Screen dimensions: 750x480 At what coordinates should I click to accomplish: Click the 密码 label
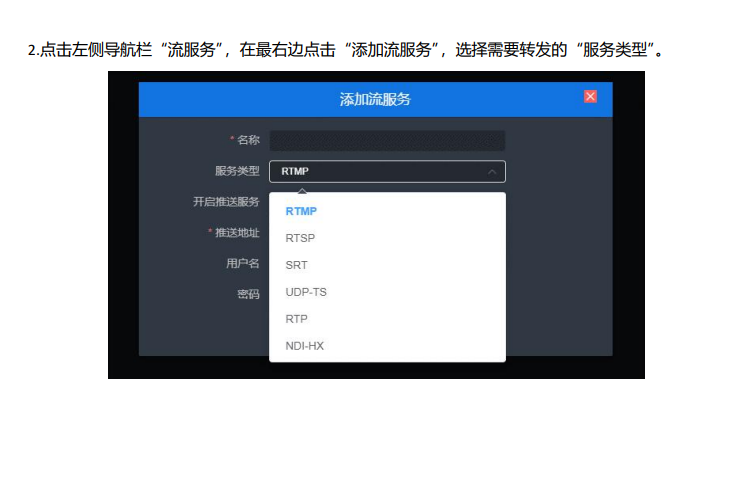[248, 294]
